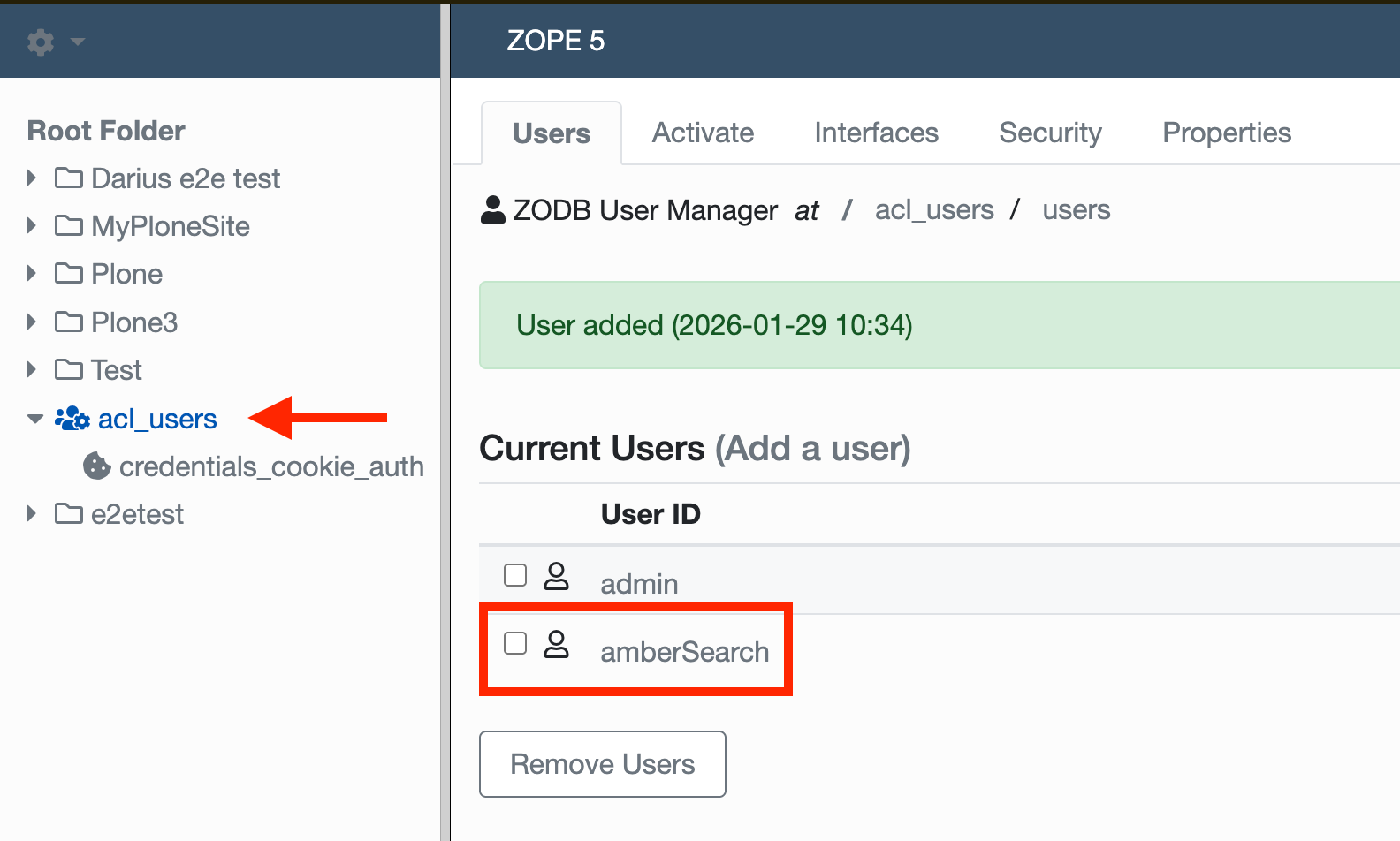The image size is (1400, 841).
Task: Select Plone3 in the folder tree
Action: point(134,322)
